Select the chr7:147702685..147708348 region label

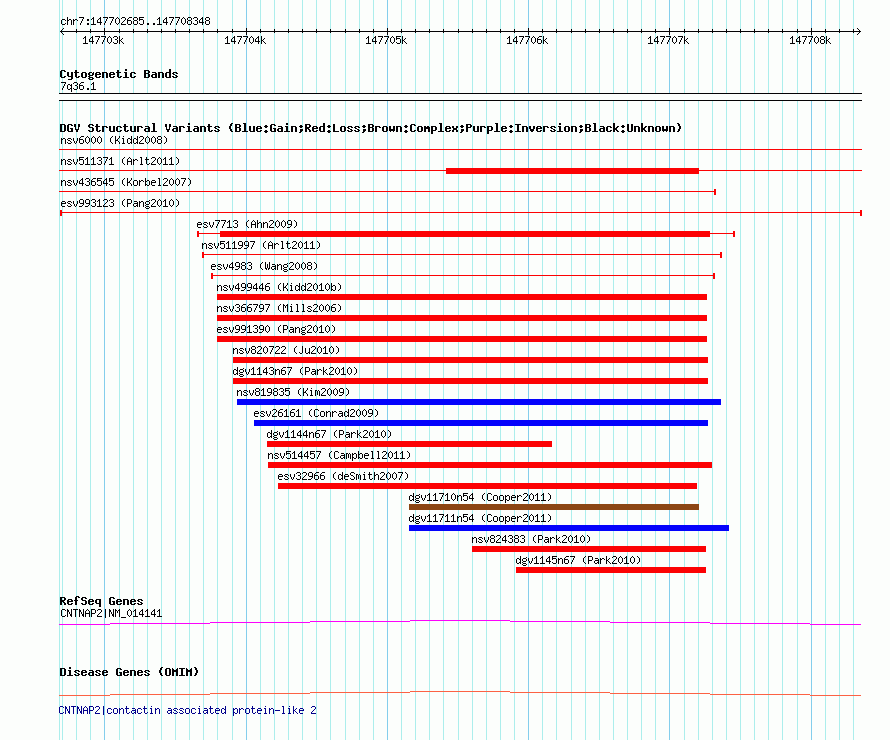[x=135, y=21]
